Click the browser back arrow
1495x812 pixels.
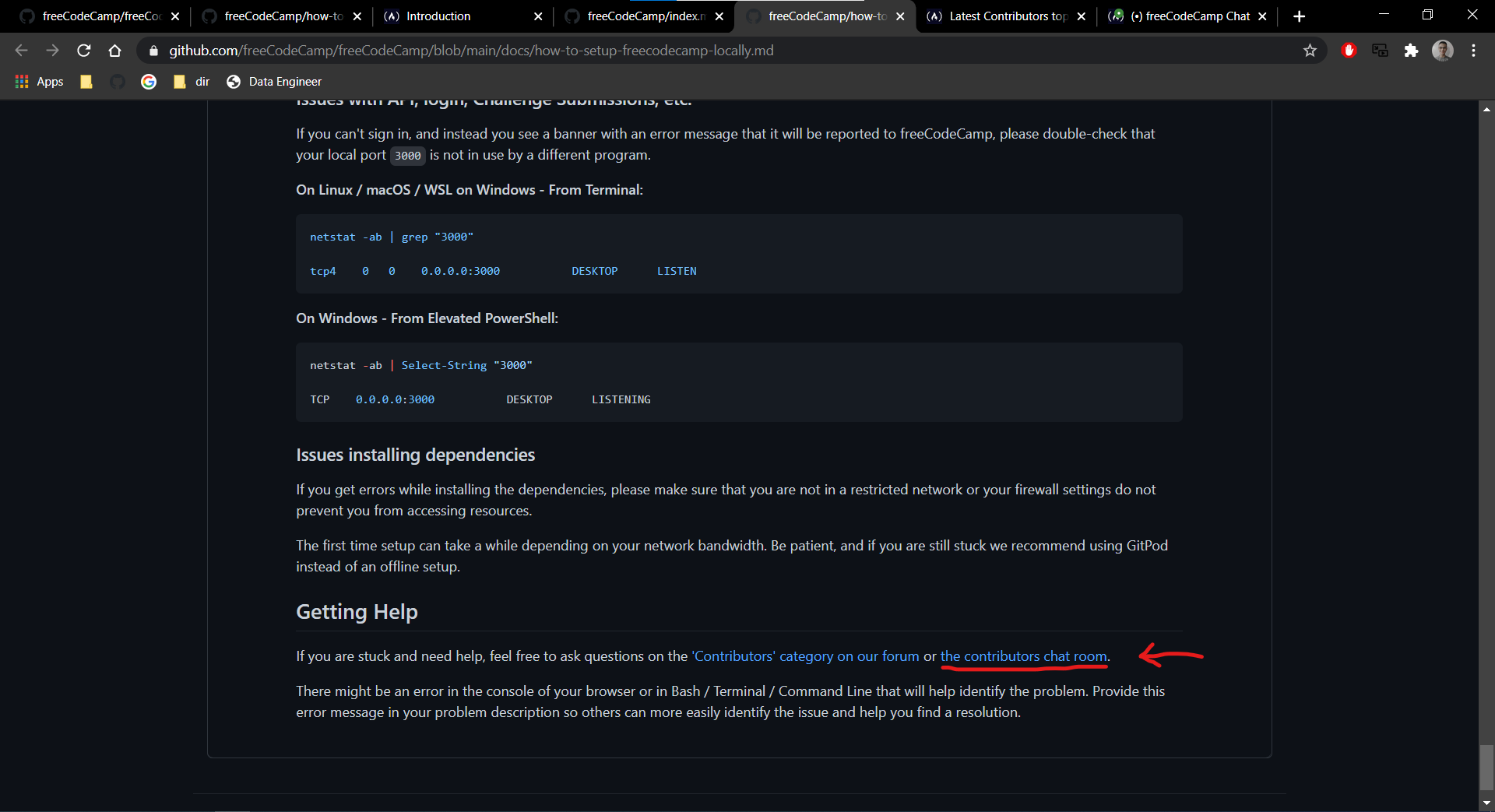point(21,51)
